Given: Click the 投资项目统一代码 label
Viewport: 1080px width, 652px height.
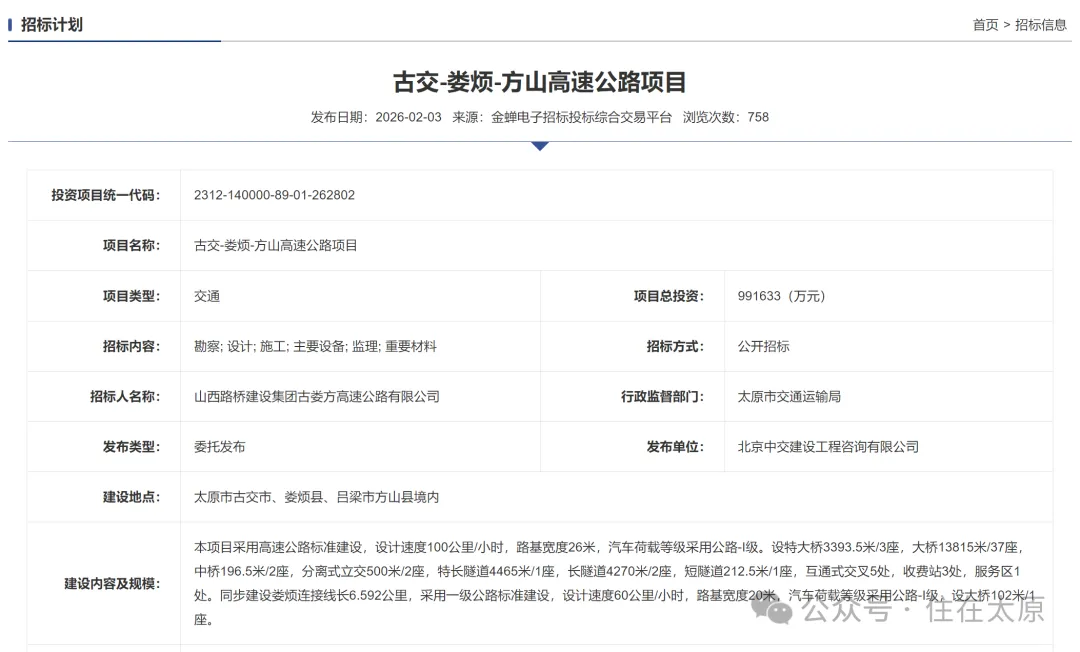Looking at the screenshot, I should point(105,195).
